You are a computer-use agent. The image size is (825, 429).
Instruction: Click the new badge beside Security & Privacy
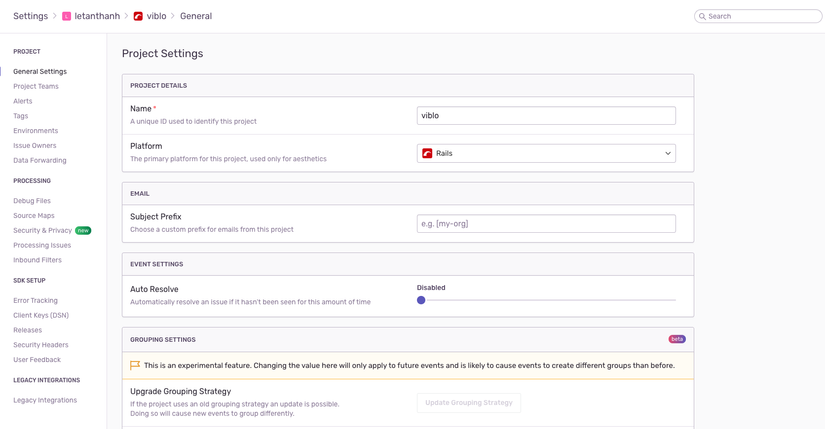tap(83, 231)
